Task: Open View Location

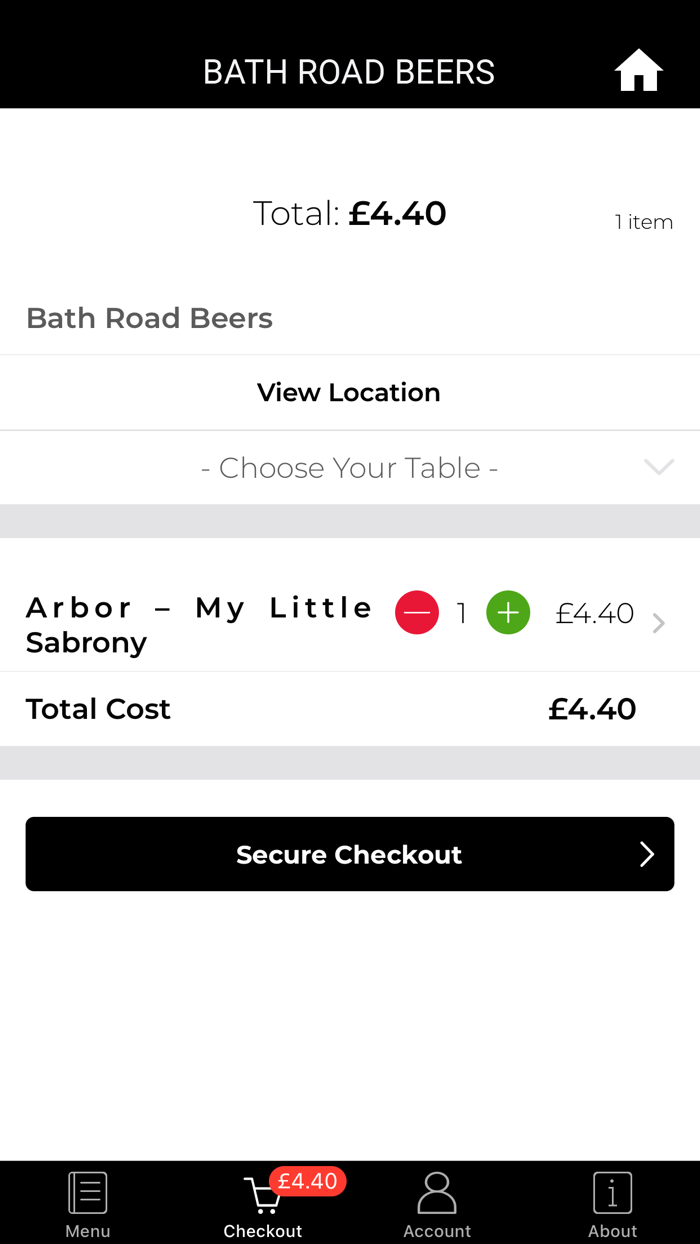Action: [x=349, y=392]
